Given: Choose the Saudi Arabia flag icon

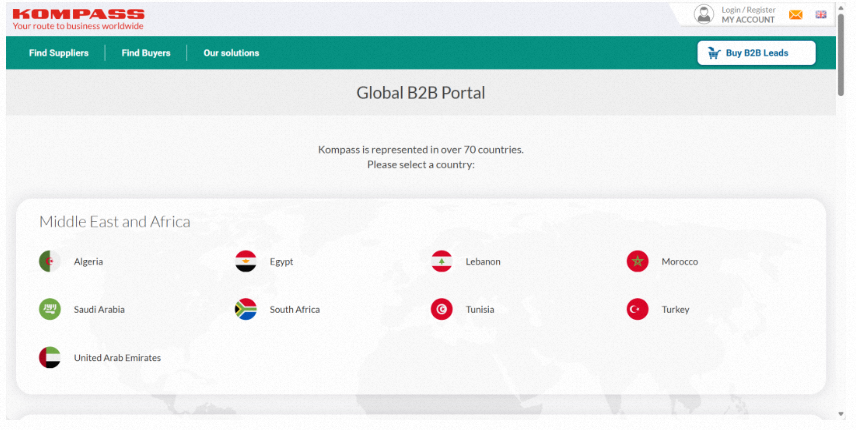Looking at the screenshot, I should click(49, 310).
